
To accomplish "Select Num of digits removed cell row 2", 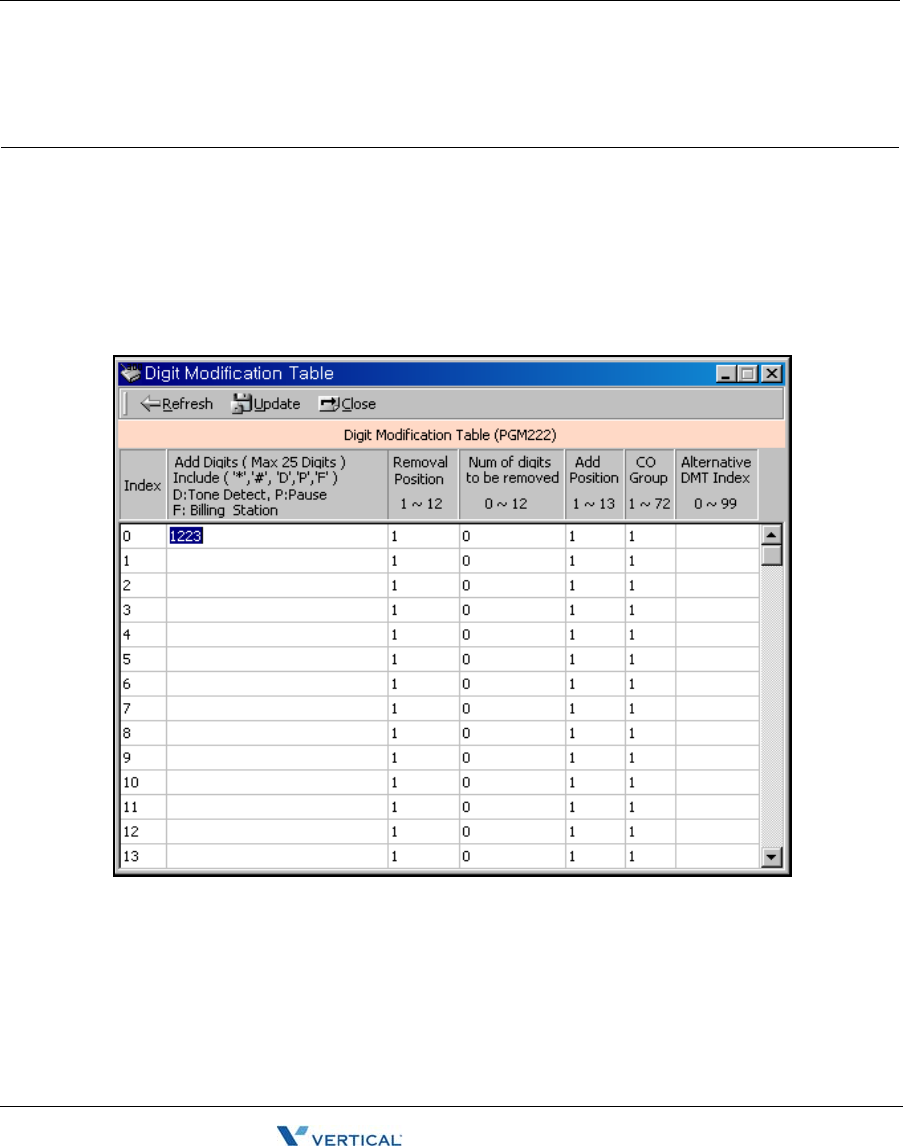I will point(512,585).
